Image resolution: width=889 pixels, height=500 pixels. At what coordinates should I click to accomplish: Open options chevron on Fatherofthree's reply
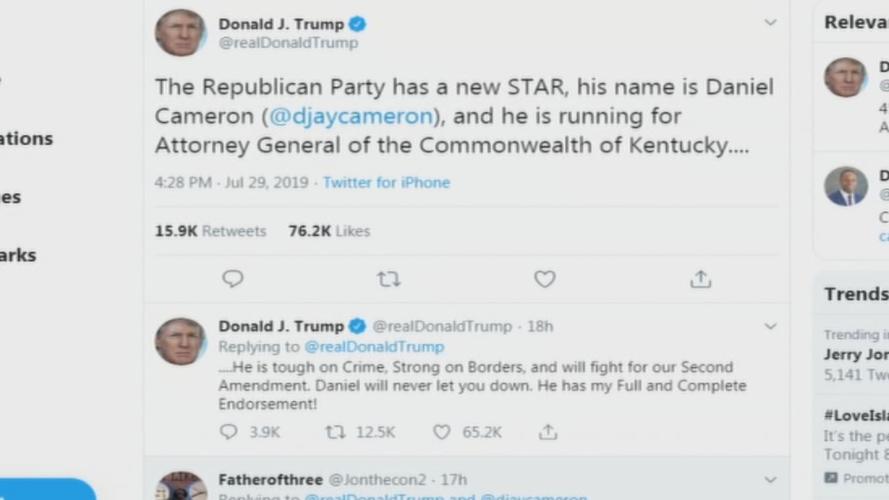[x=770, y=480]
